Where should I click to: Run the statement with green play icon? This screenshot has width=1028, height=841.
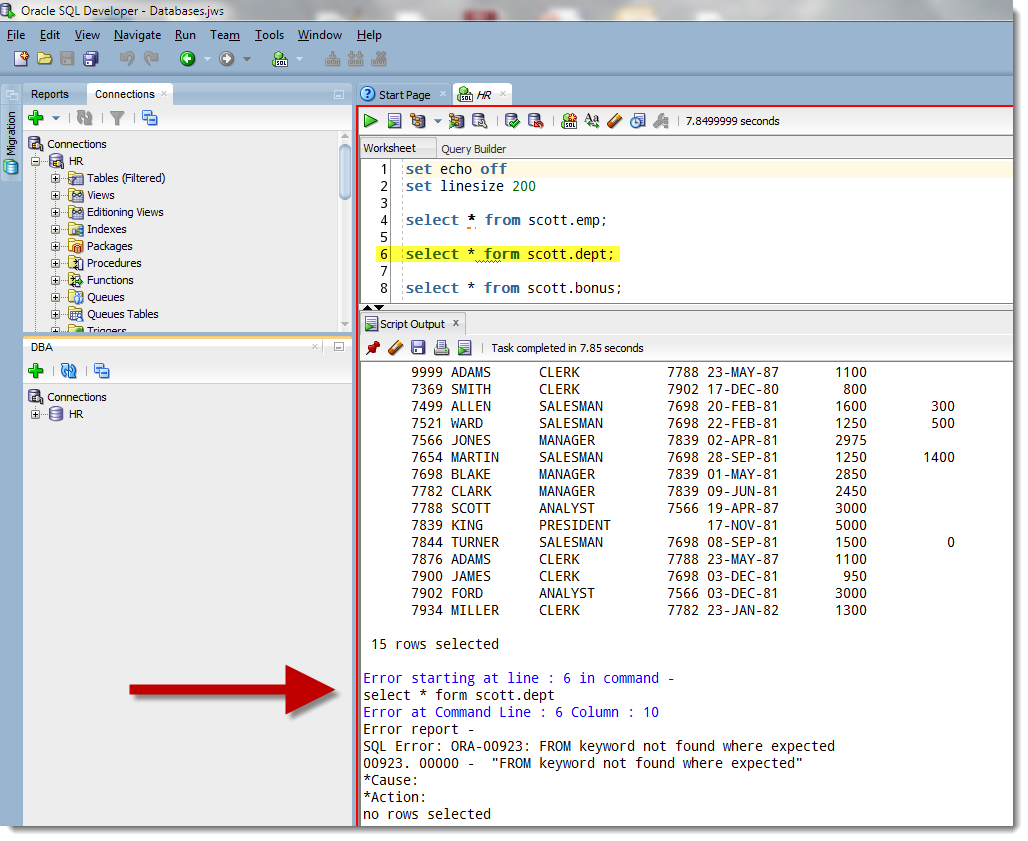(x=370, y=121)
